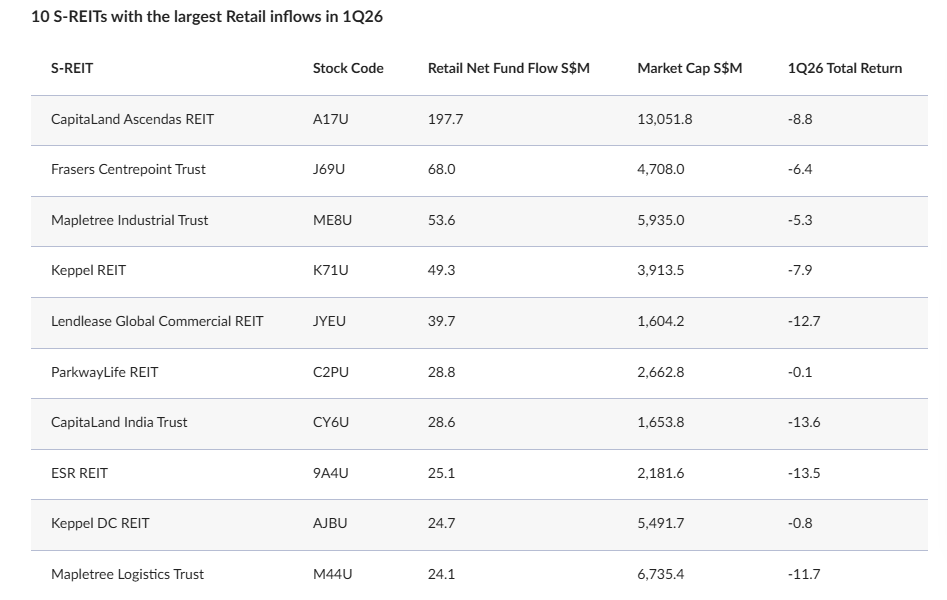Click the Market Cap S$M header
The height and width of the screenshot is (600, 947).
click(x=689, y=68)
